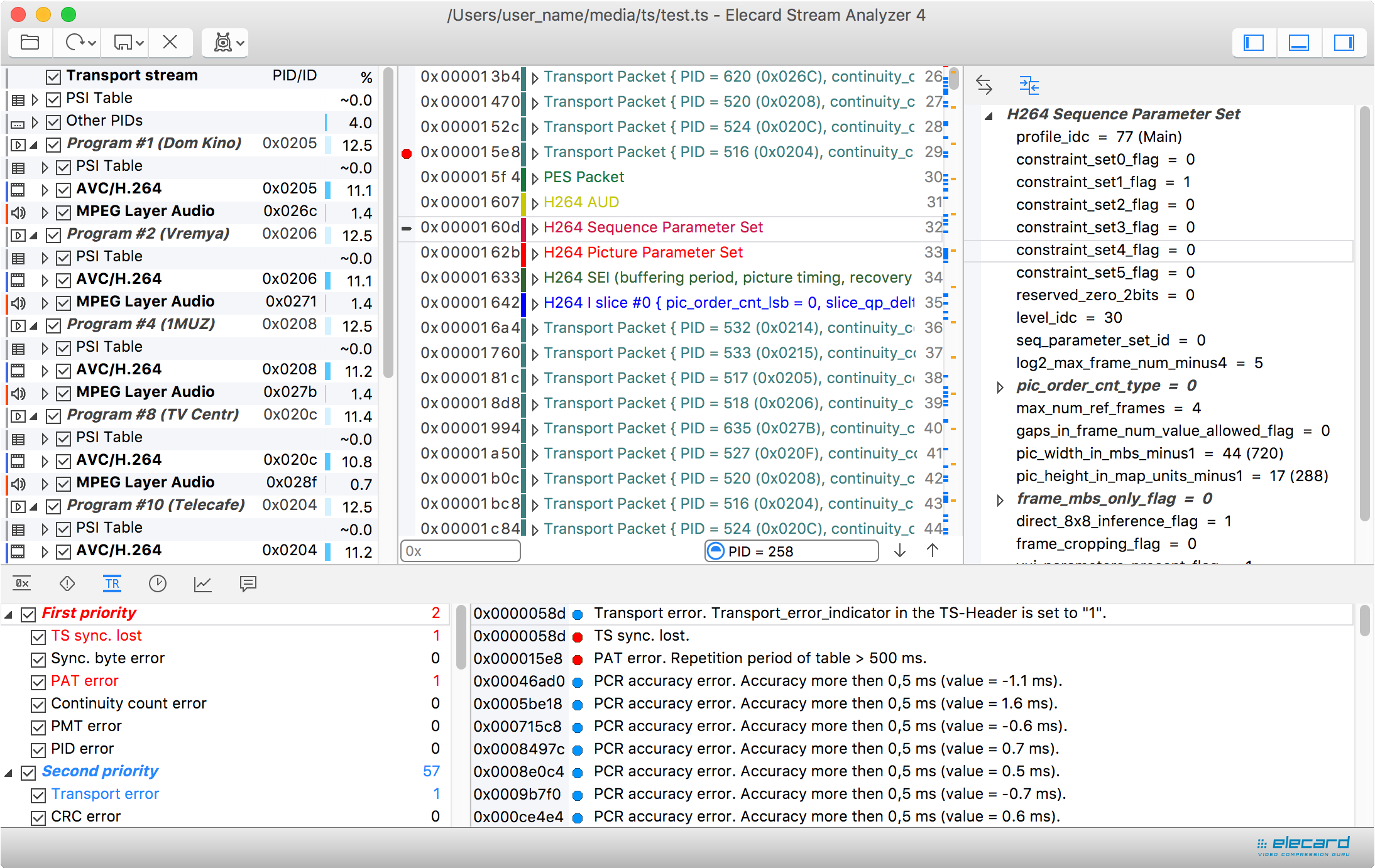Click program icon beside Program #2 (Vremya)
This screenshot has width=1375, height=868.
pyautogui.click(x=18, y=236)
